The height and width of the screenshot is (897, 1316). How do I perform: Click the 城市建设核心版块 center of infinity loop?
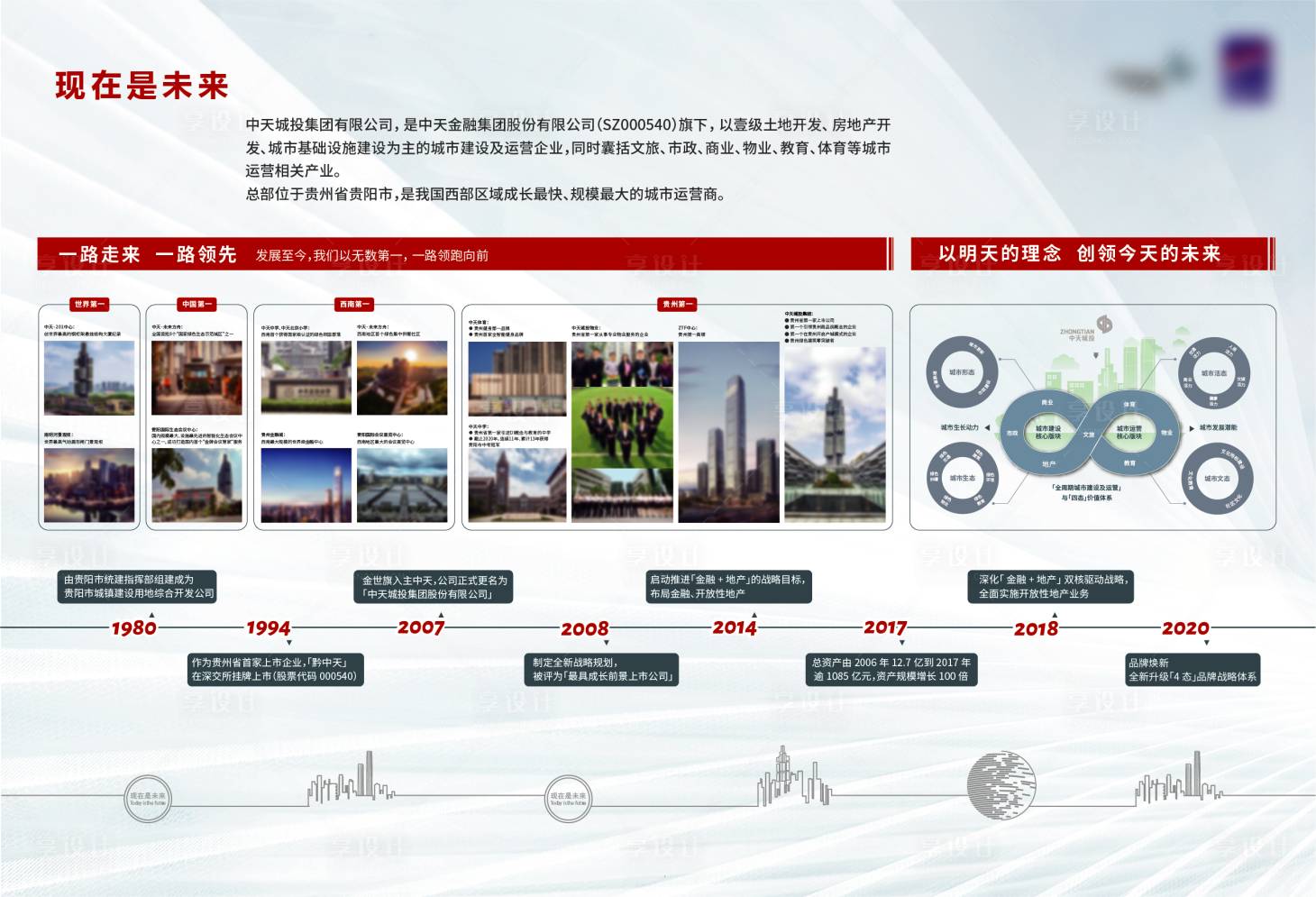pyautogui.click(x=1047, y=433)
